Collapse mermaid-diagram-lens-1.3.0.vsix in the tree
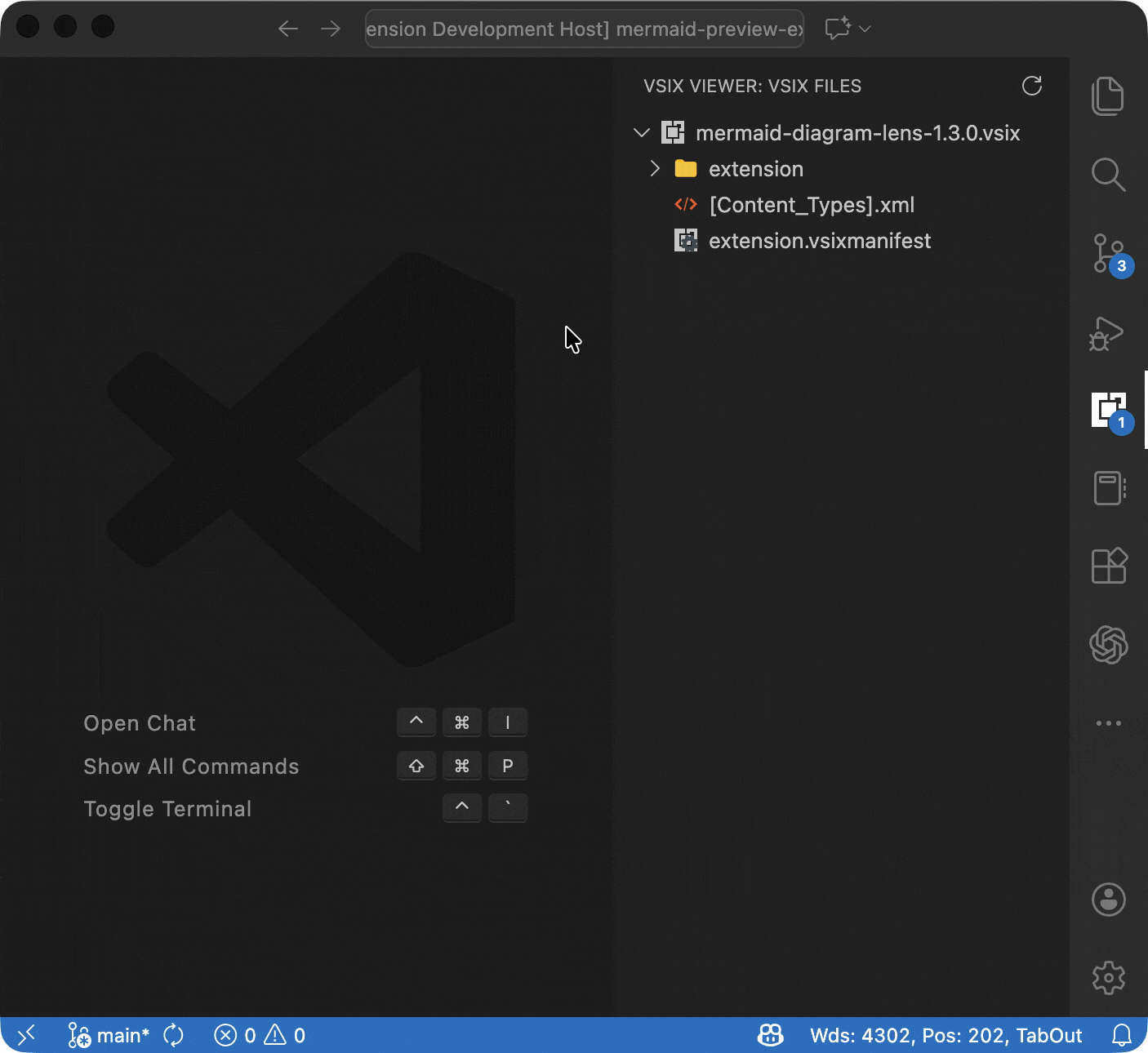The width and height of the screenshot is (1148, 1053). [642, 132]
